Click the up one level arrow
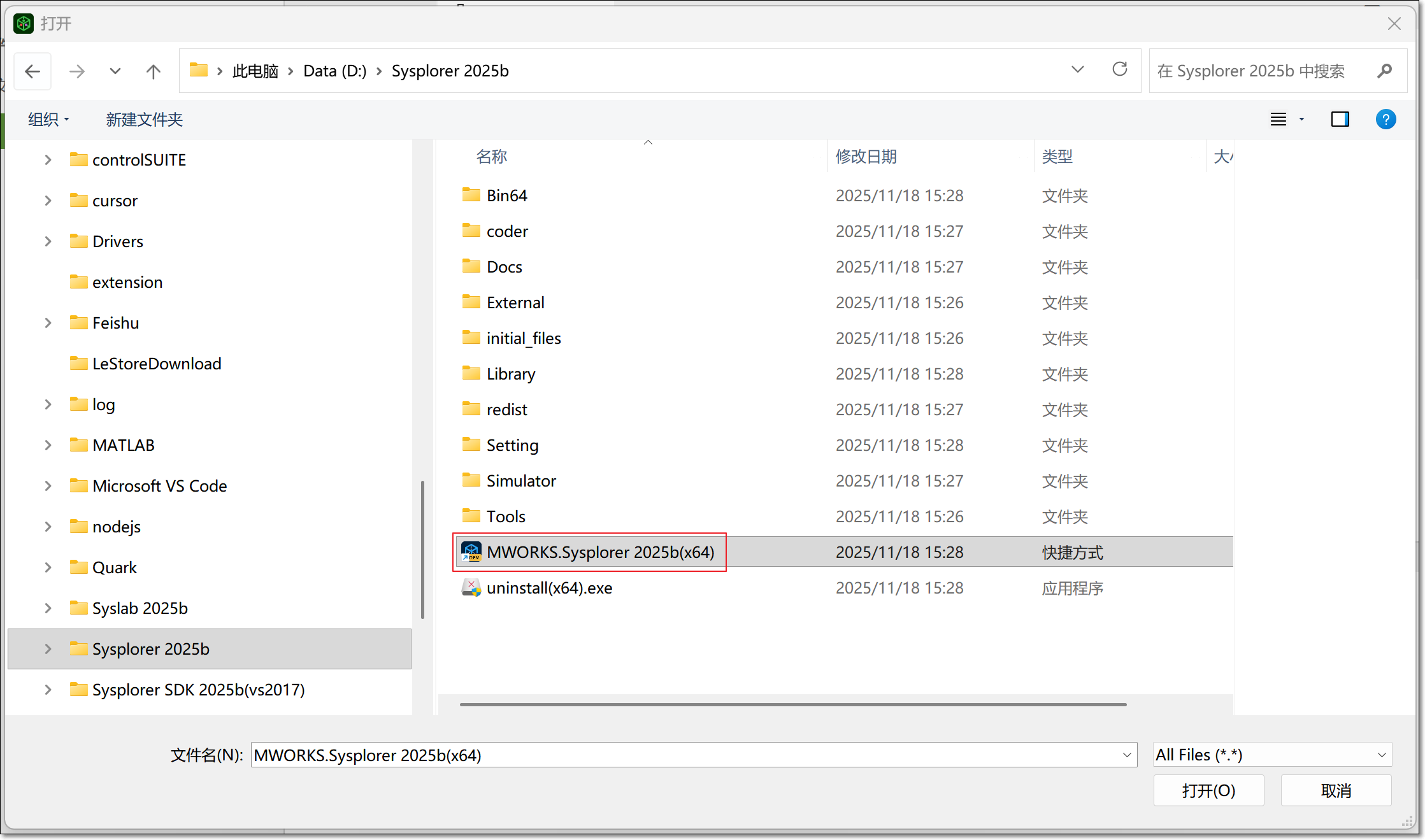This screenshot has height=840, width=1425. pyautogui.click(x=153, y=71)
